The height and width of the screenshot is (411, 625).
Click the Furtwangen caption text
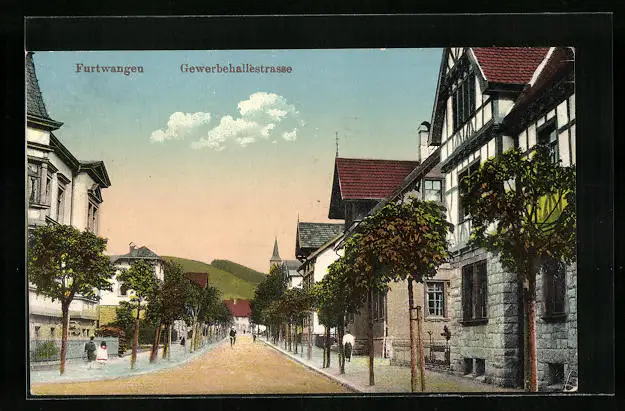pos(109,69)
